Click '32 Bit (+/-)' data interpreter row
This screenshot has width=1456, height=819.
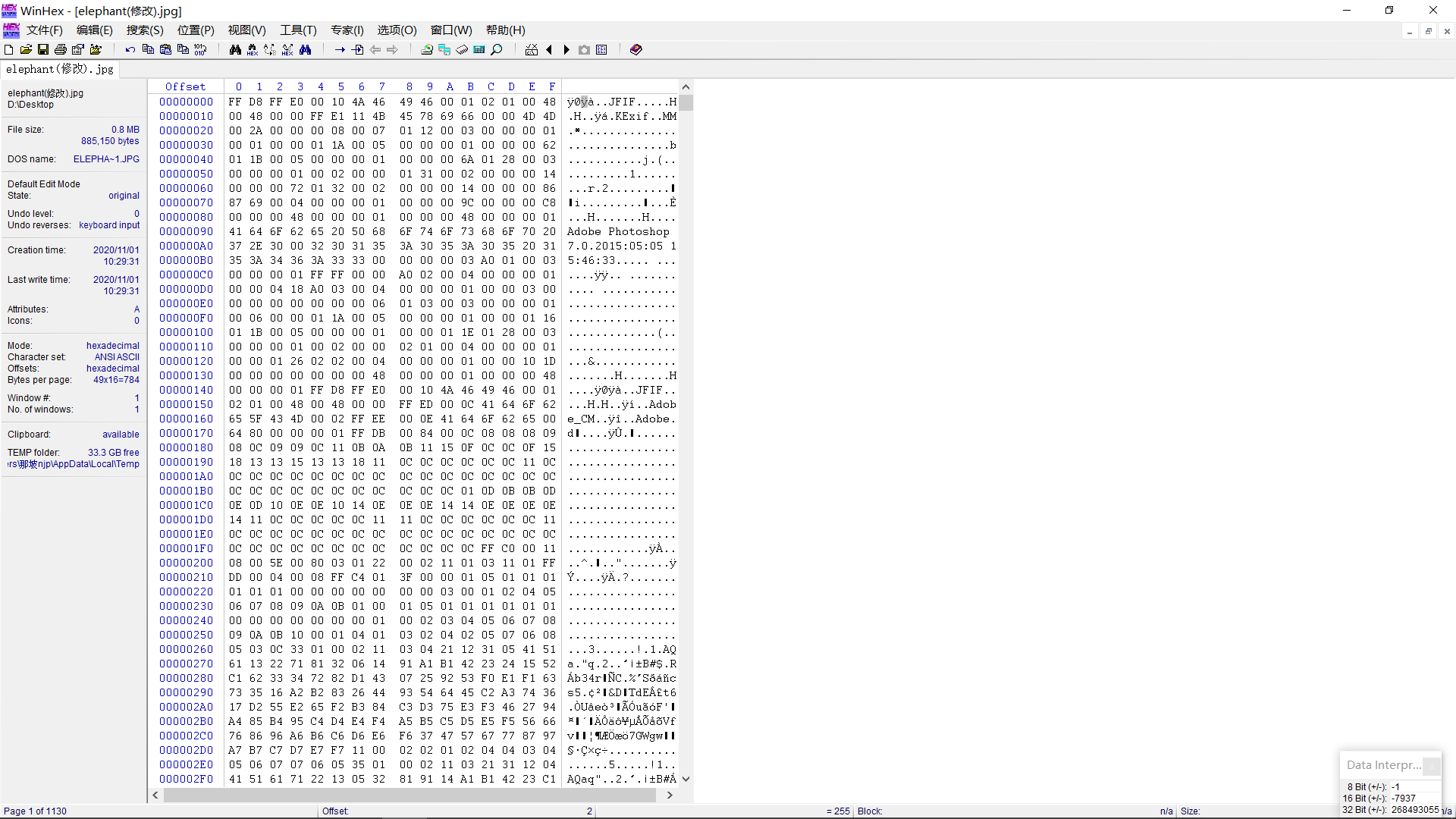(1390, 810)
